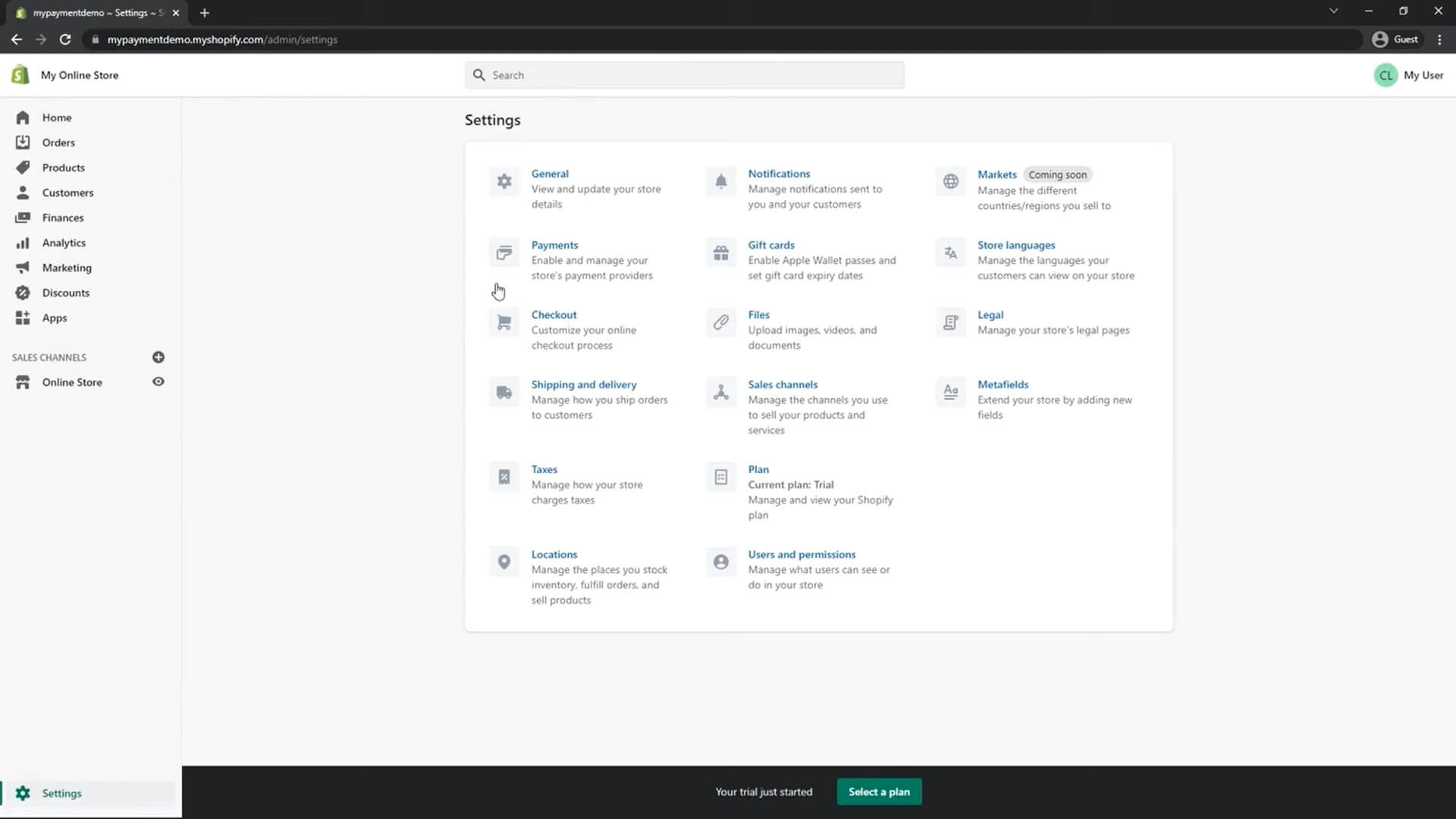Open Orders from the sidebar

point(58,142)
